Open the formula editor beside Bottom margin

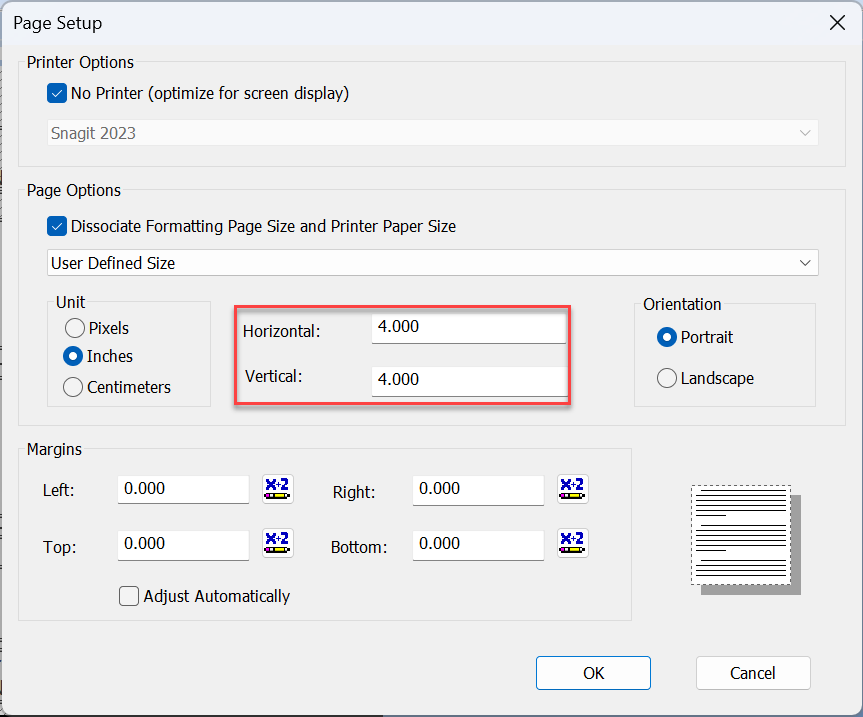pyautogui.click(x=572, y=544)
